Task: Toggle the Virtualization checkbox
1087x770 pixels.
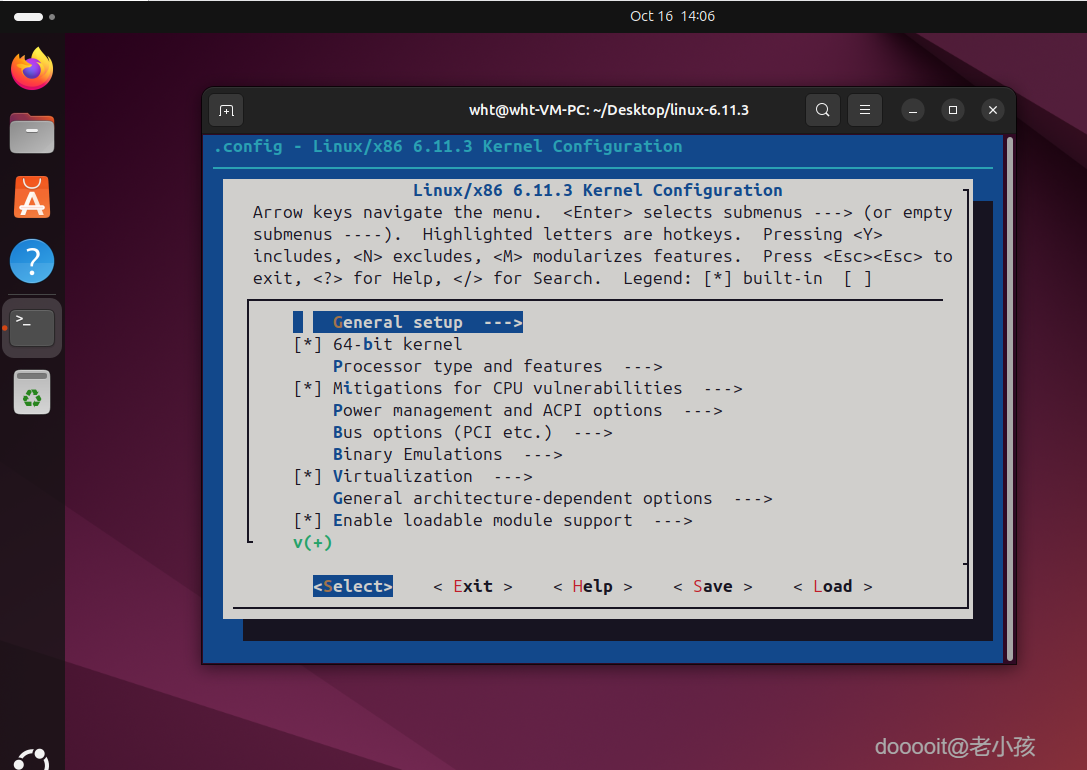Action: [308, 477]
